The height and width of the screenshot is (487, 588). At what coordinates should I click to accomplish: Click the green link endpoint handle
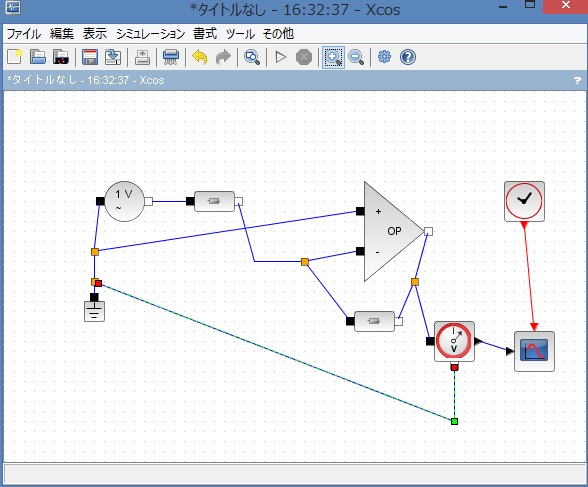tap(454, 421)
